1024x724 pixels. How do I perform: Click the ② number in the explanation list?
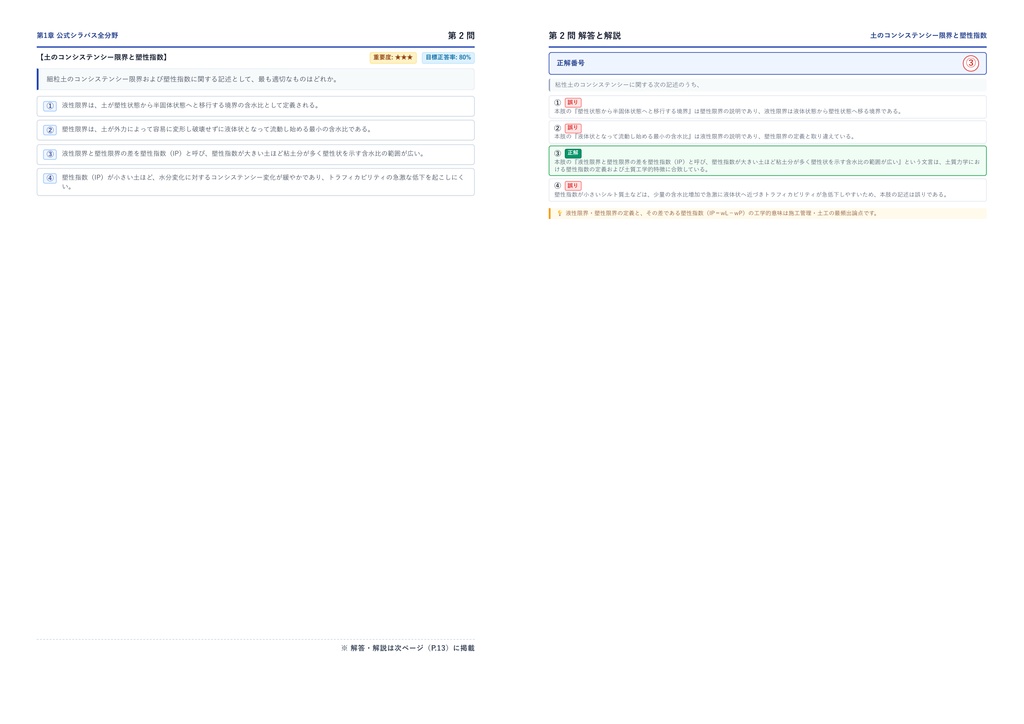pos(557,128)
